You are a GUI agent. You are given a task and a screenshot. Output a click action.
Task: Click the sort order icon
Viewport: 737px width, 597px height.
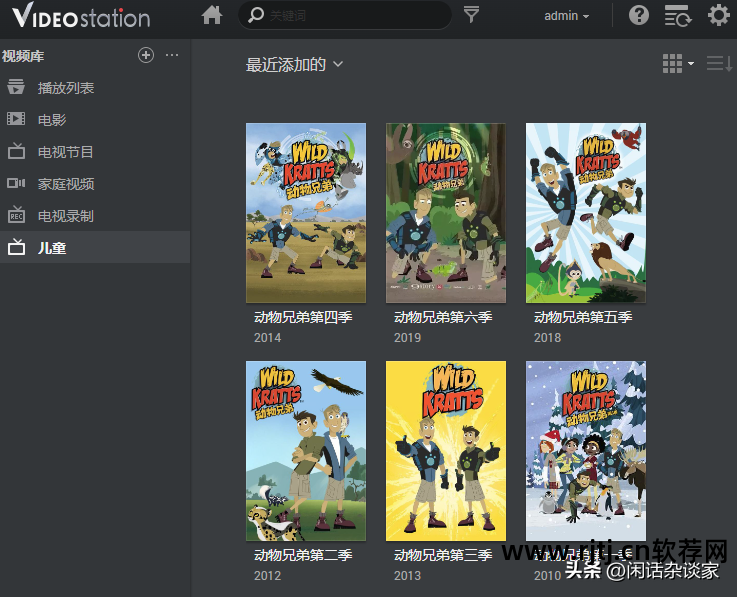tap(719, 63)
